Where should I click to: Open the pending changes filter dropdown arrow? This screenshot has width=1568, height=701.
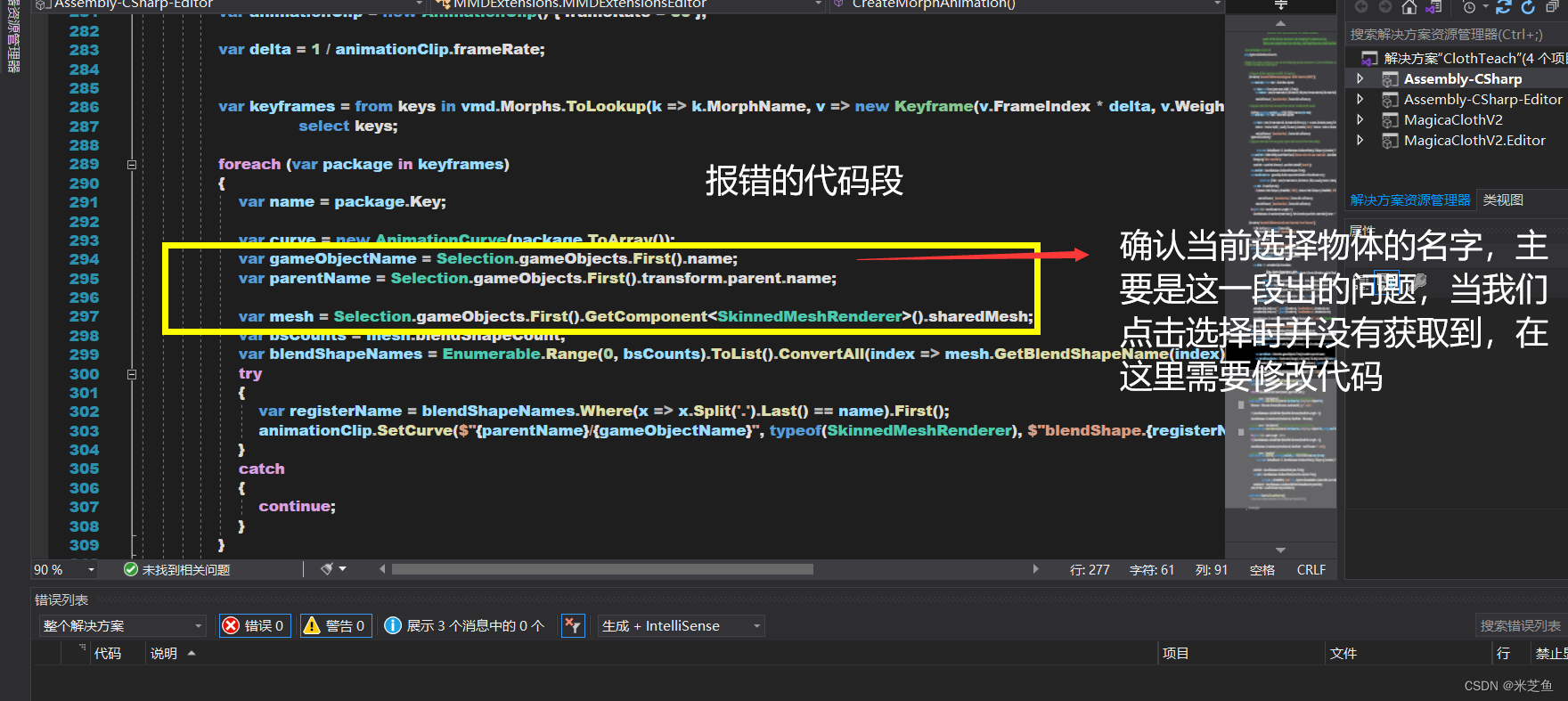[1485, 7]
